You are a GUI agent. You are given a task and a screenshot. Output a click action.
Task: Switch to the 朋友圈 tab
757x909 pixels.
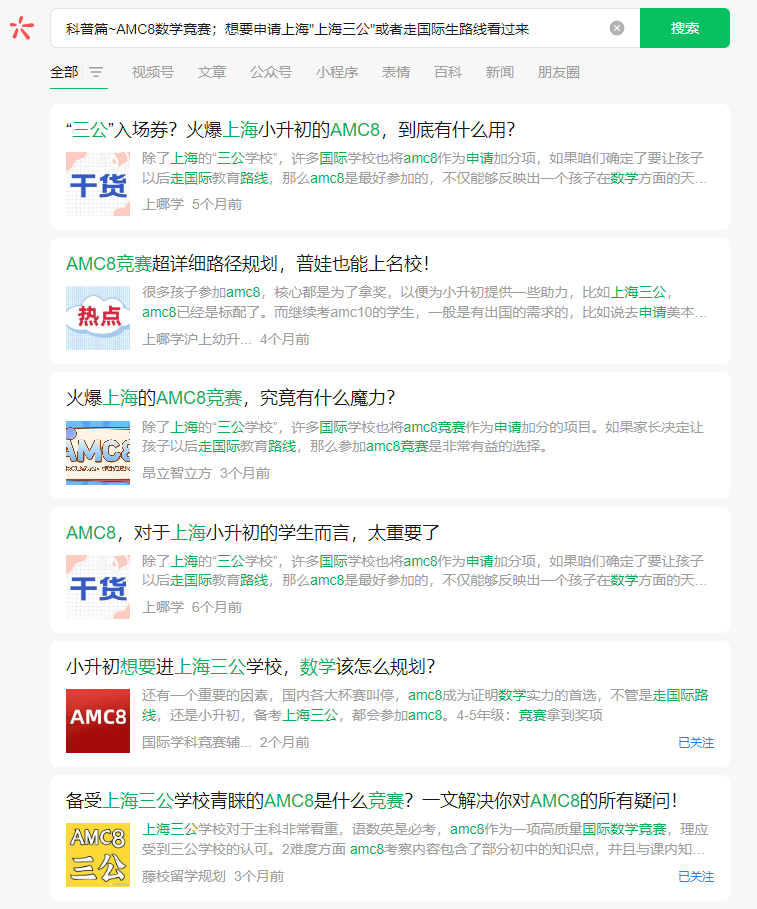coord(559,72)
